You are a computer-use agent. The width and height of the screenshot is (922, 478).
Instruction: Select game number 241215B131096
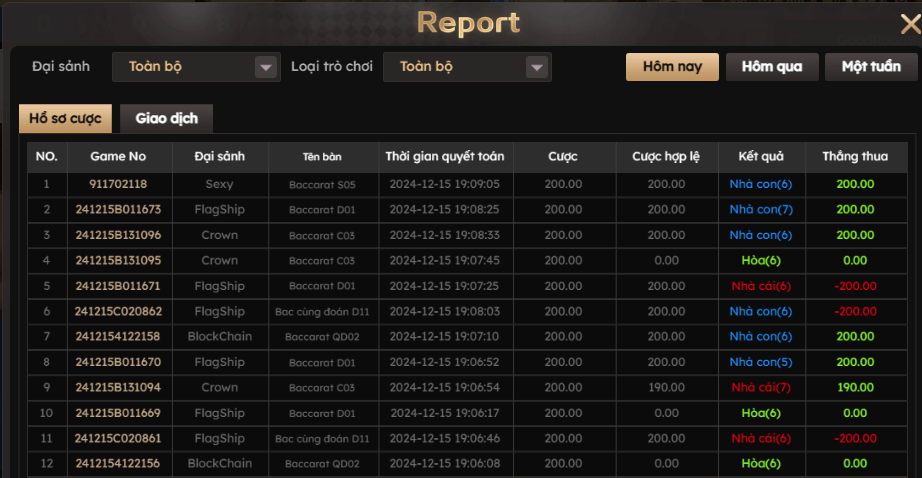pyautogui.click(x=118, y=235)
